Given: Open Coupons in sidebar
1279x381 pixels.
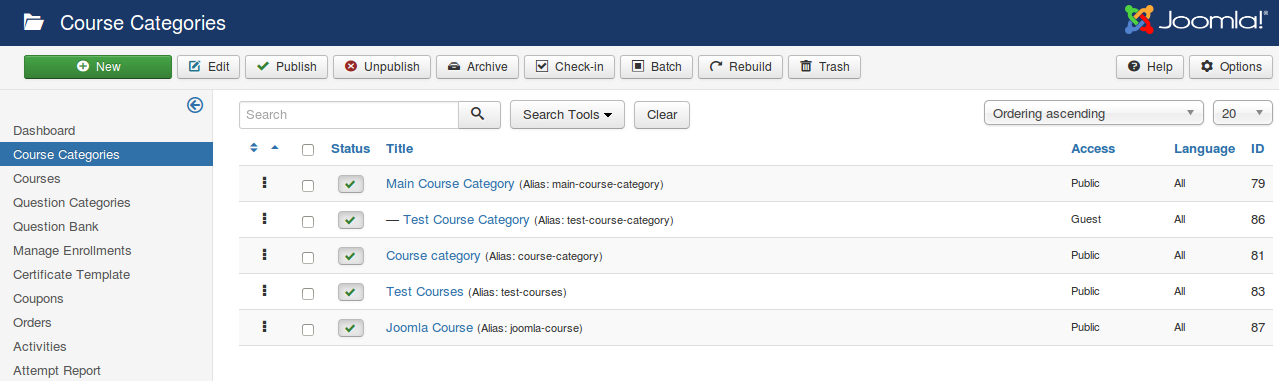Looking at the screenshot, I should (38, 299).
